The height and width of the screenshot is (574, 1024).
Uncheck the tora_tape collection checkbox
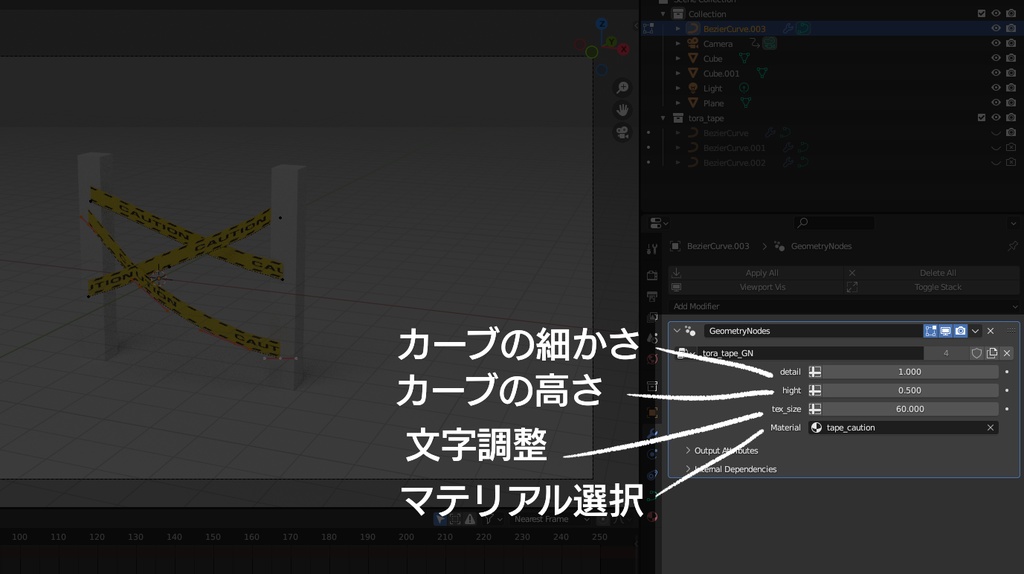point(982,118)
